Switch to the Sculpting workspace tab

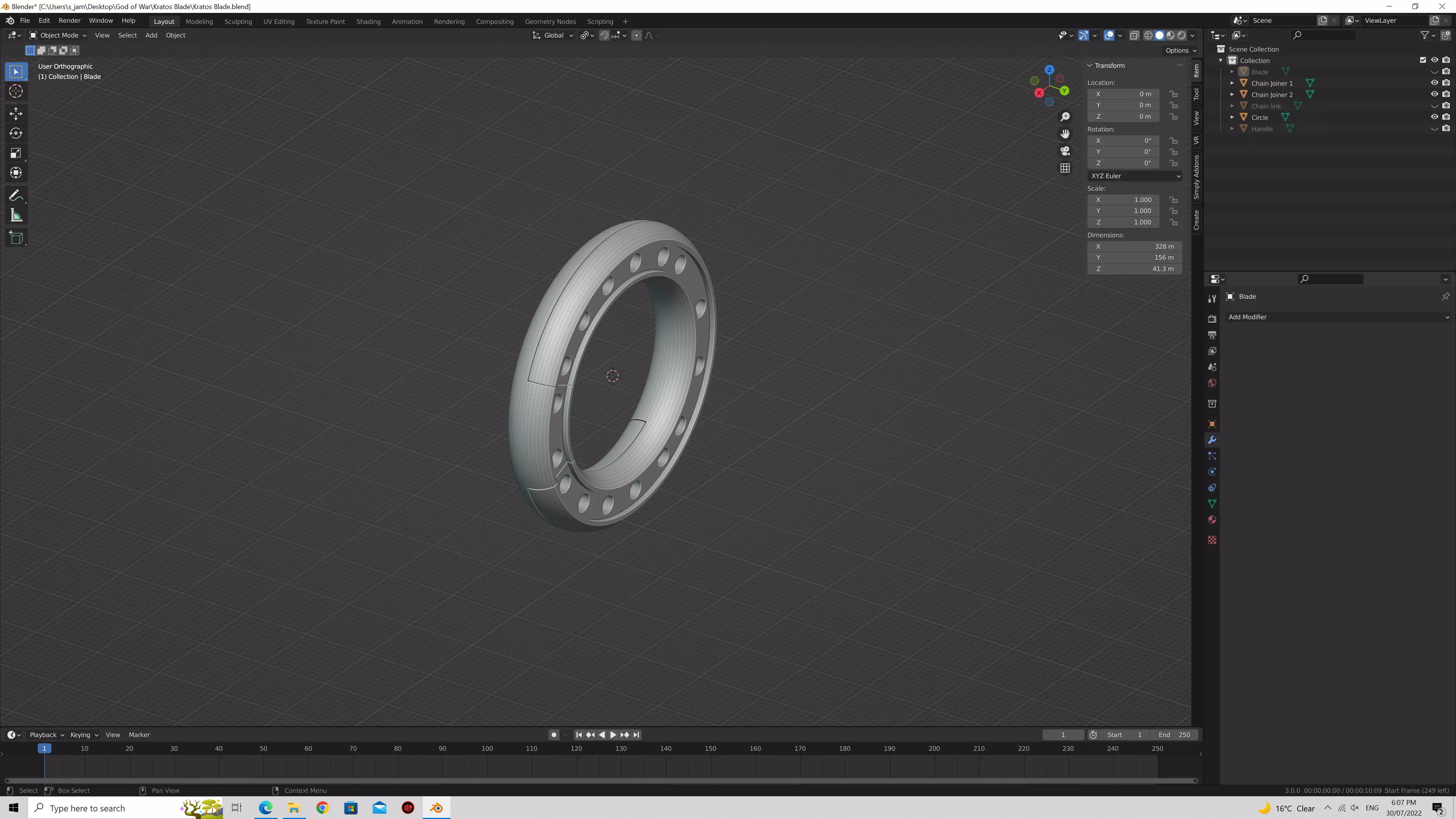[238, 22]
